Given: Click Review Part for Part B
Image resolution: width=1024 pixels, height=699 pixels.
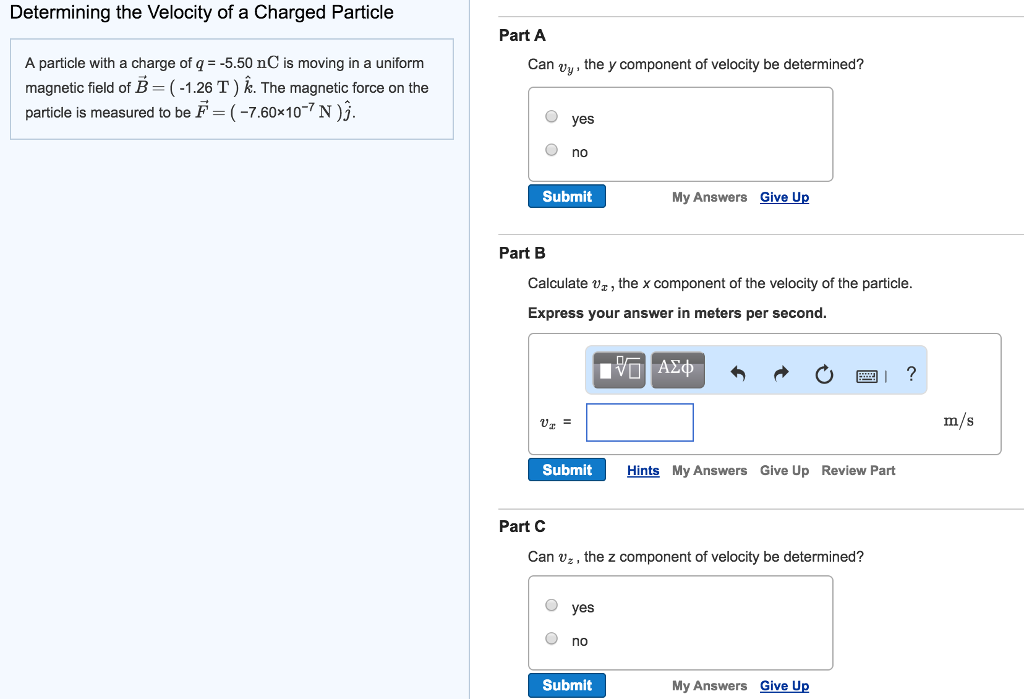Looking at the screenshot, I should coord(858,470).
